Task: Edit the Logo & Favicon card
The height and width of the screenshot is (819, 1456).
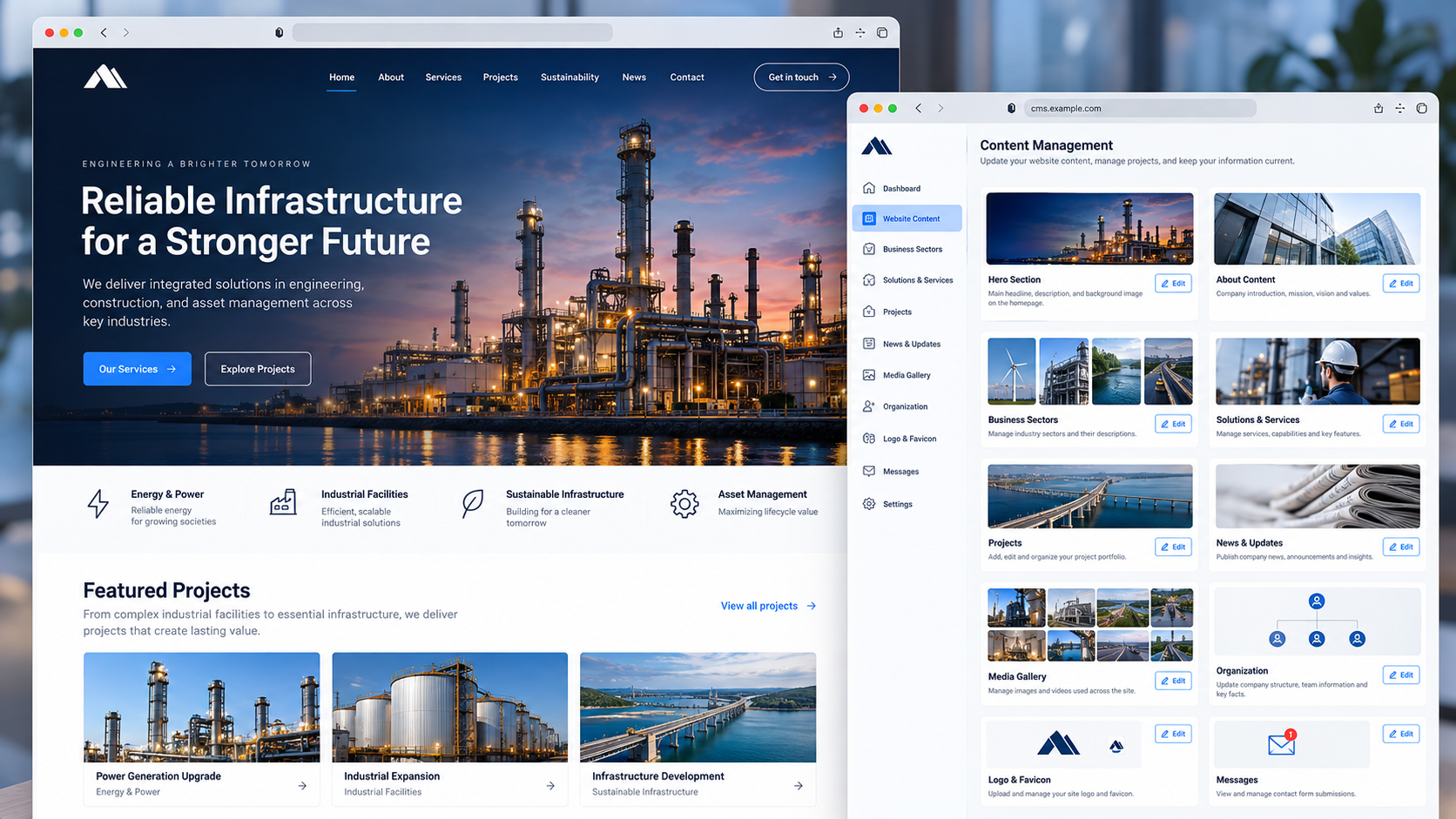Action: (x=1173, y=734)
